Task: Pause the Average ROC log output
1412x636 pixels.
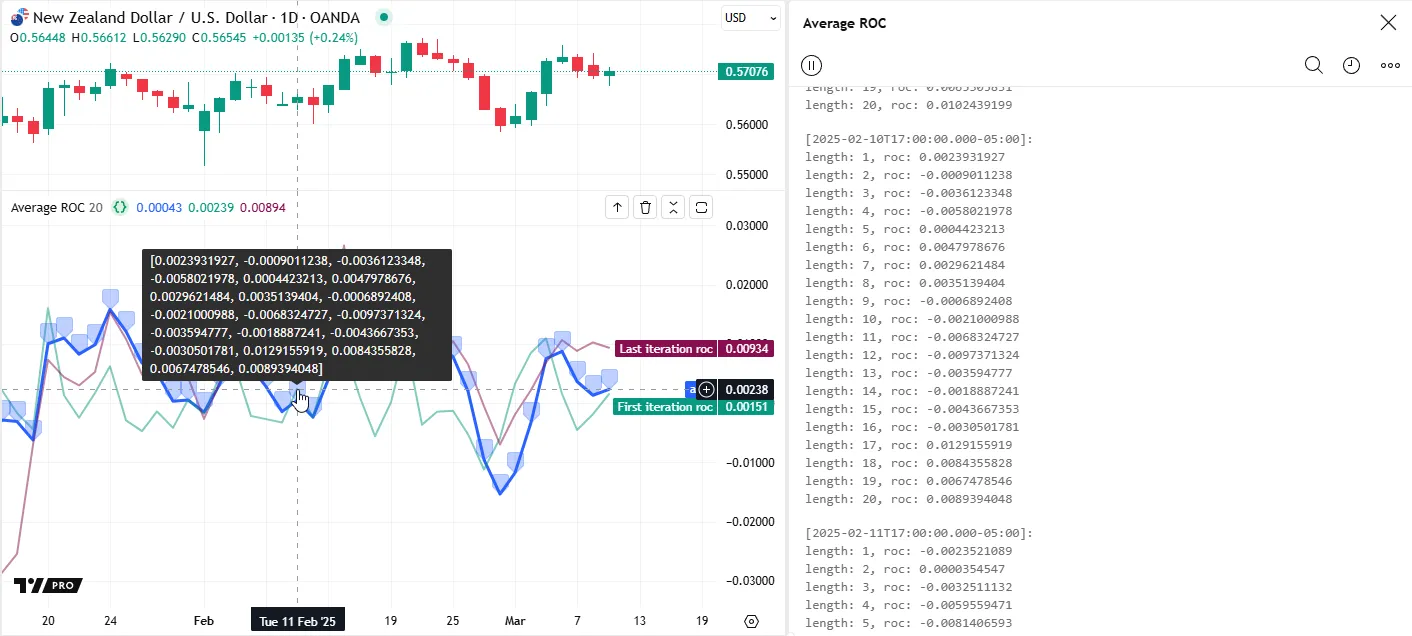Action: (x=811, y=65)
